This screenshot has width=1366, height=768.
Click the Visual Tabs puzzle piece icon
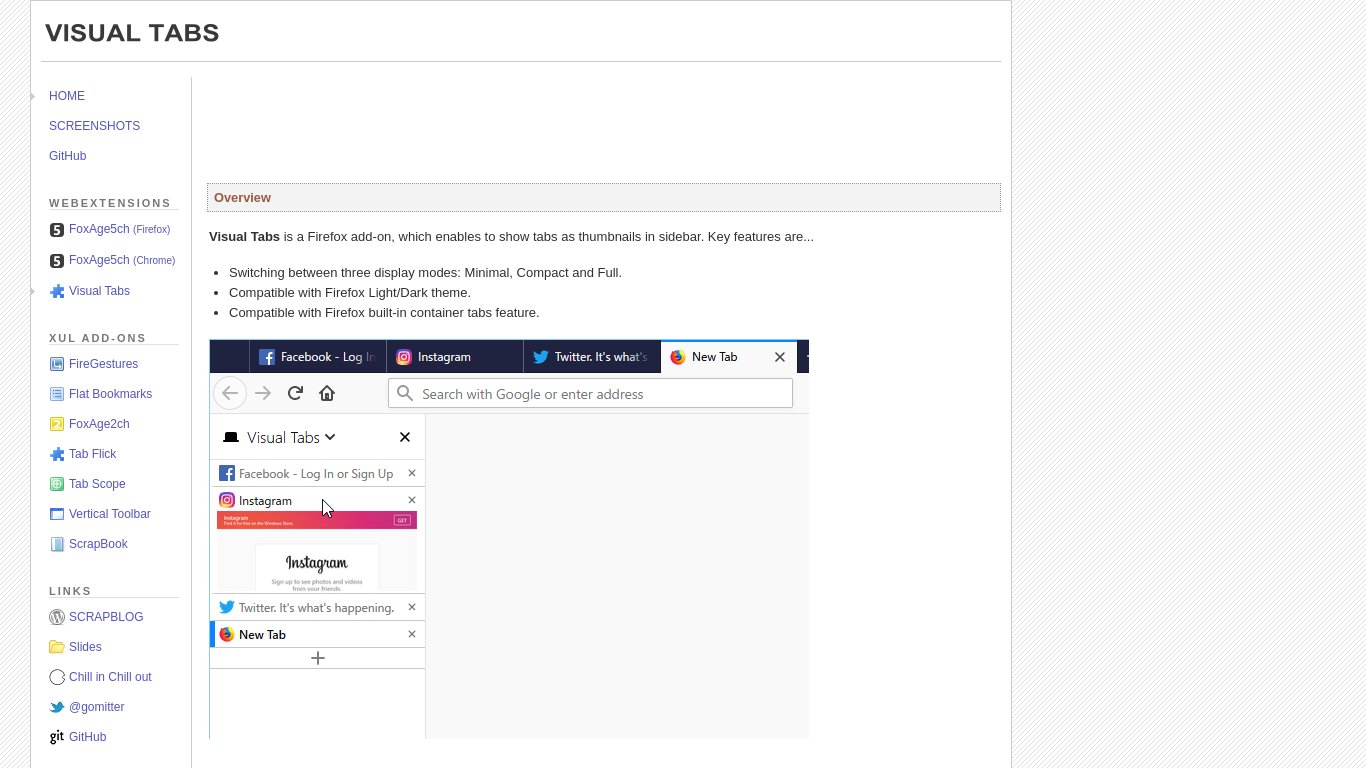(57, 292)
